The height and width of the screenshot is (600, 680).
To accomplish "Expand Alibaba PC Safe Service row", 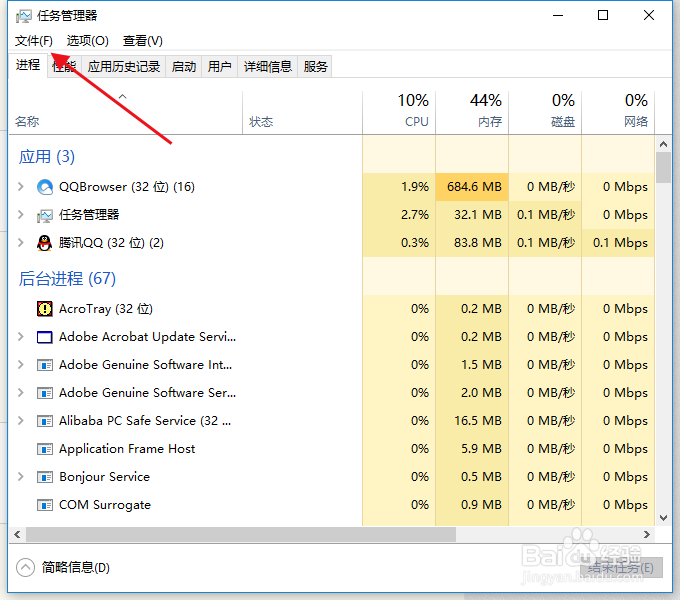I will click(20, 421).
